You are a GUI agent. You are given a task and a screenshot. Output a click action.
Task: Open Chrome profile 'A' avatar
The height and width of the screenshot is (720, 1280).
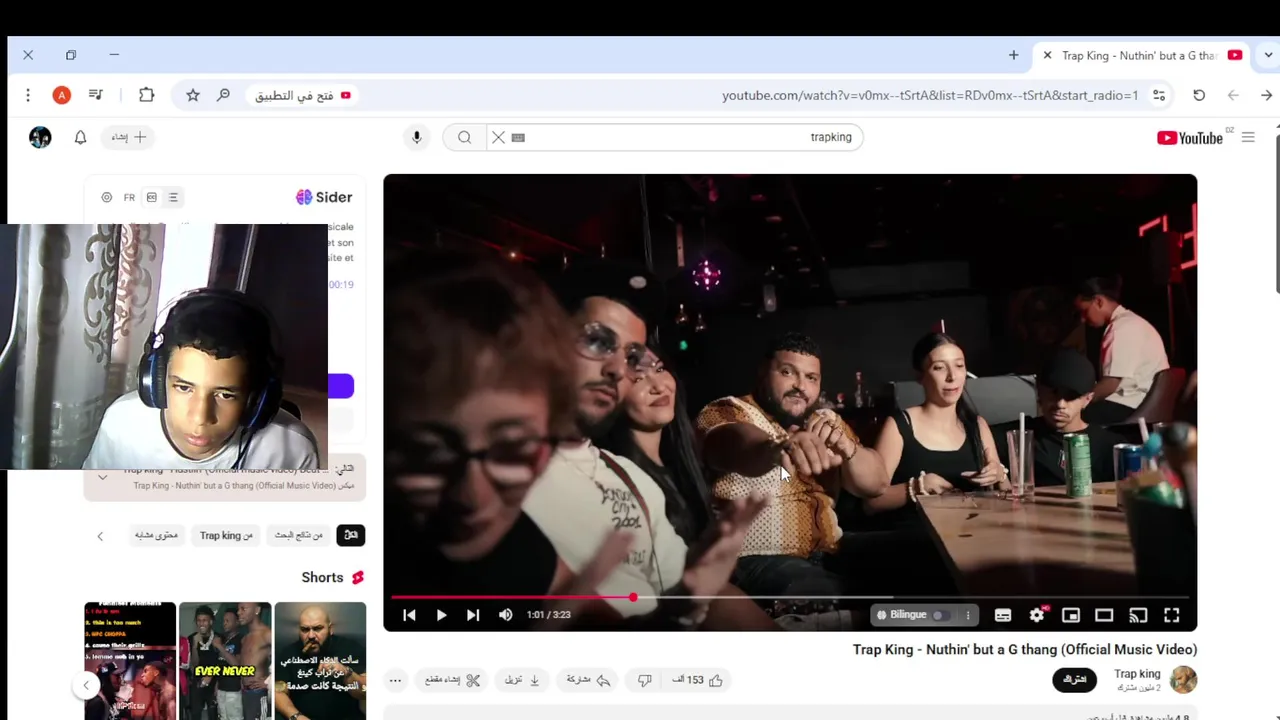pyautogui.click(x=62, y=95)
